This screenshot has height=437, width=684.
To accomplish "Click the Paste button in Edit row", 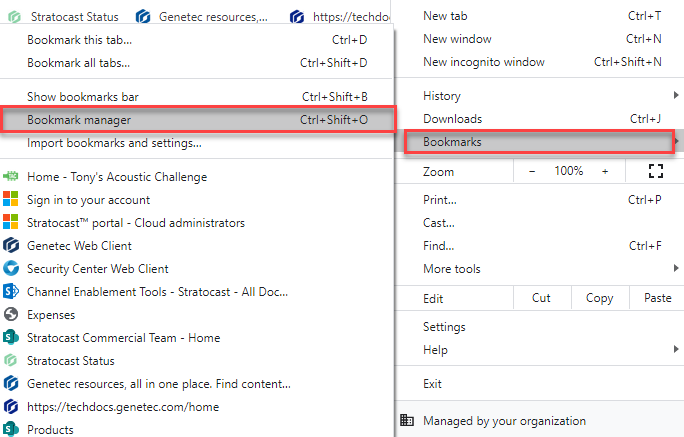I will [657, 298].
